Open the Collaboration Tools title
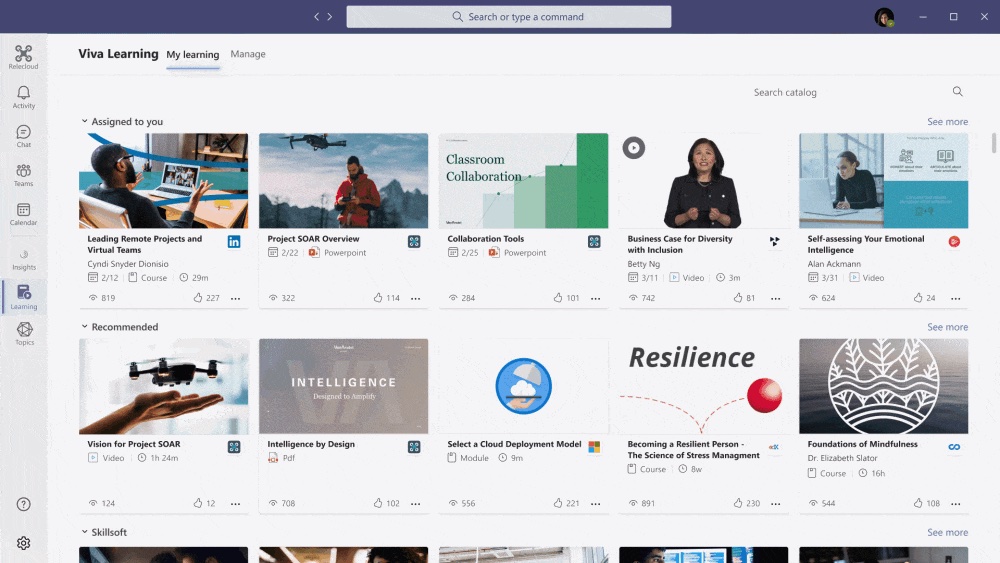 [x=485, y=238]
